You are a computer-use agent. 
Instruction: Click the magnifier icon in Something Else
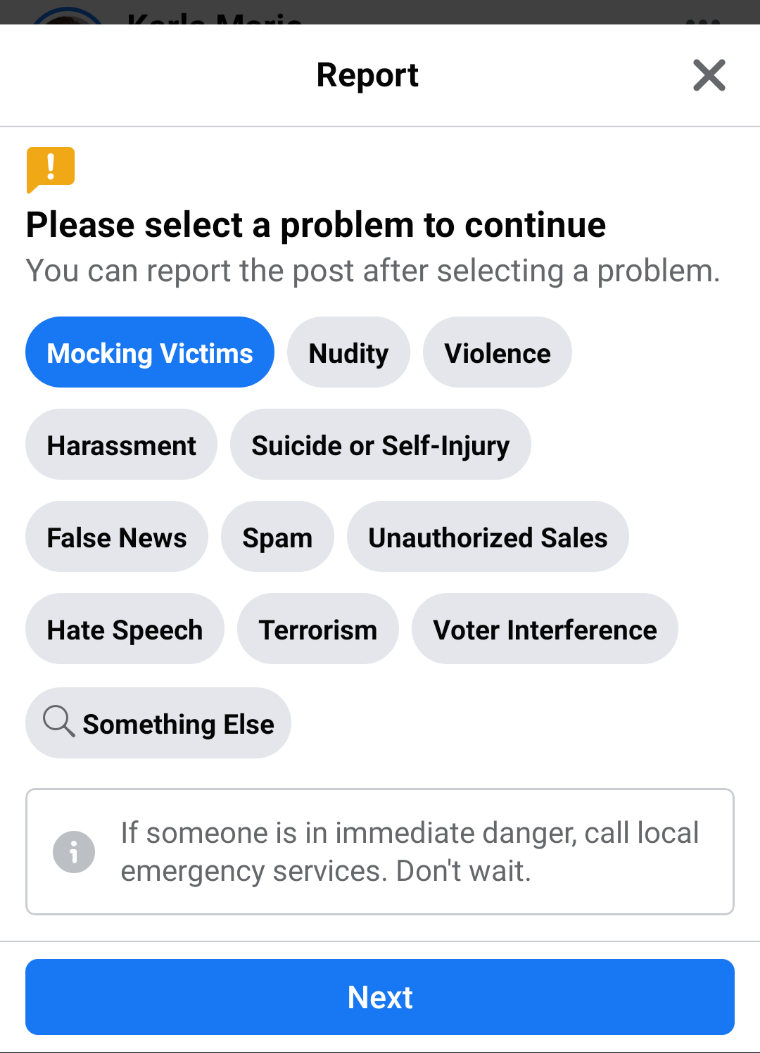(x=58, y=722)
